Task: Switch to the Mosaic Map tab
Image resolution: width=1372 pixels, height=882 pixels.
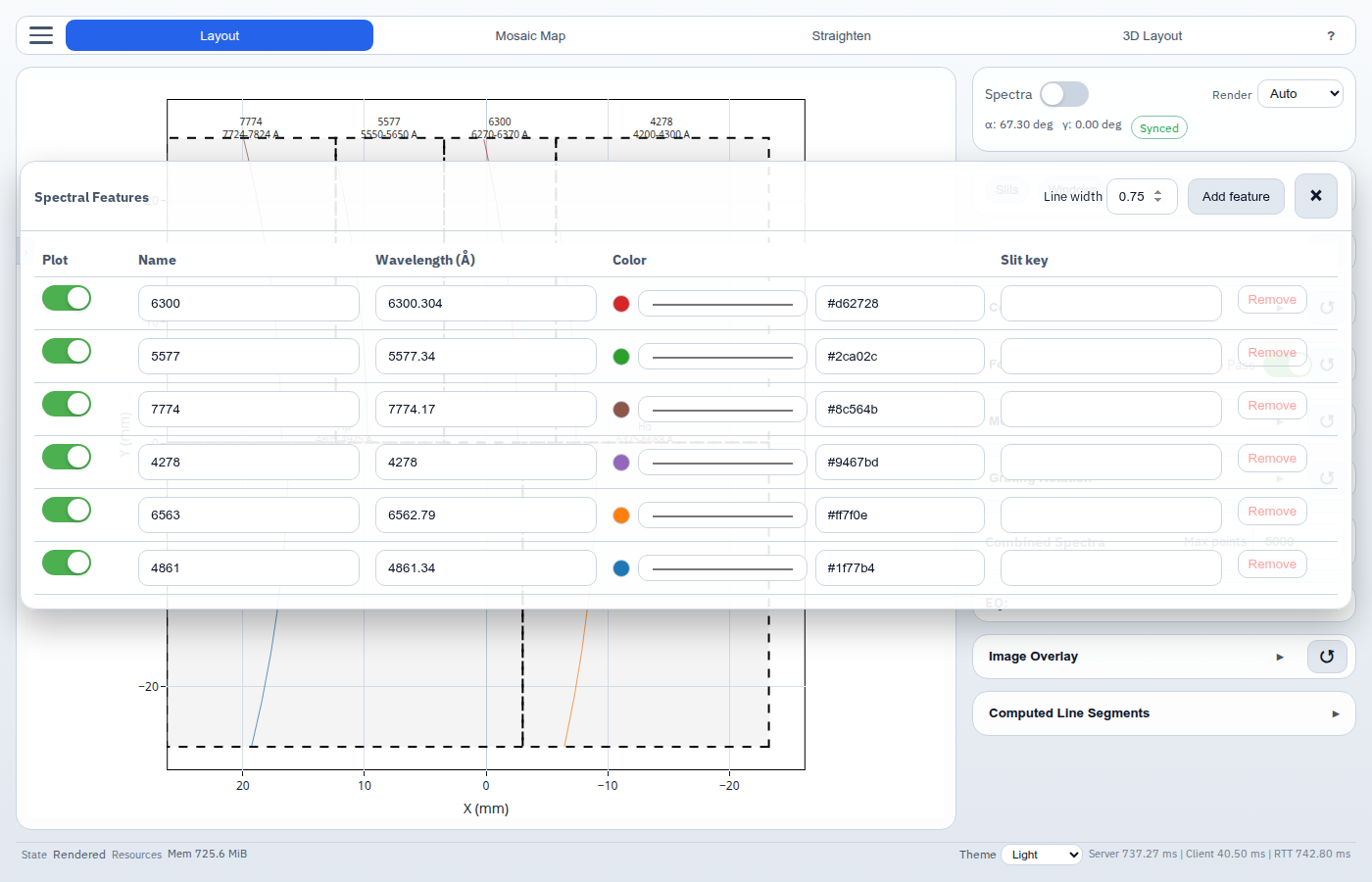Action: tap(530, 35)
